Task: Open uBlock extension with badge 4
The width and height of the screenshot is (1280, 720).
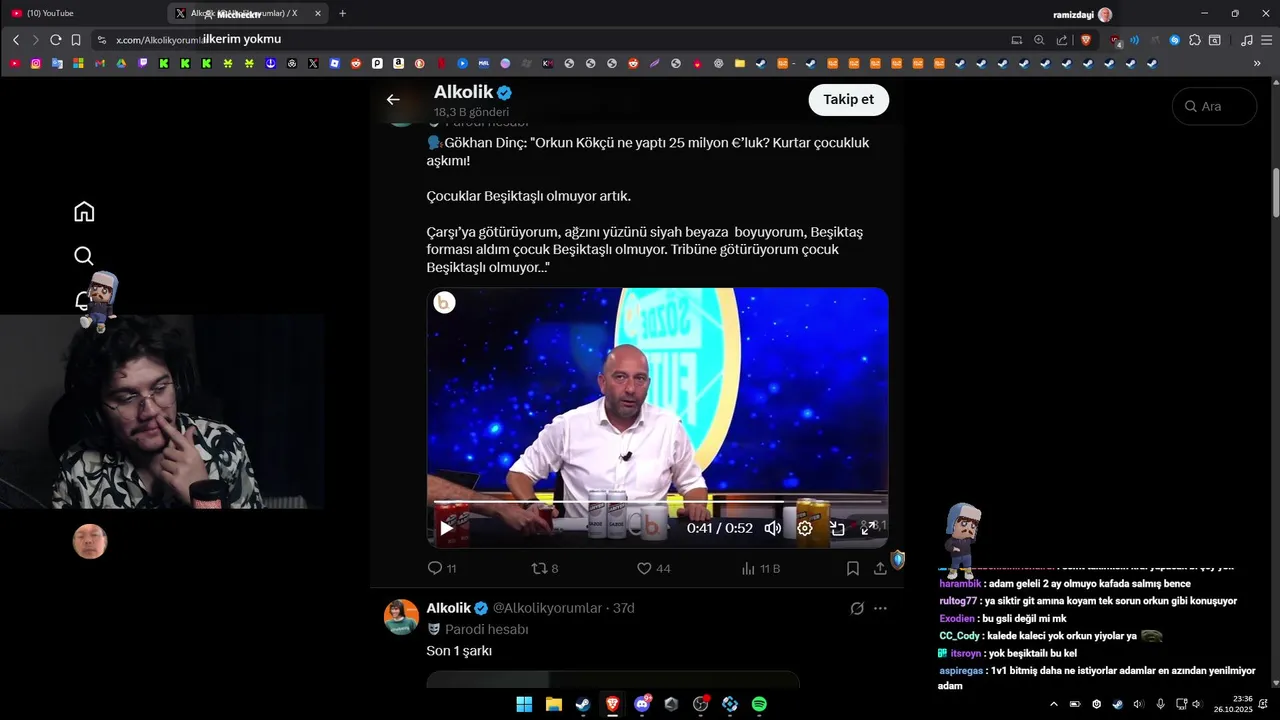Action: point(1116,41)
